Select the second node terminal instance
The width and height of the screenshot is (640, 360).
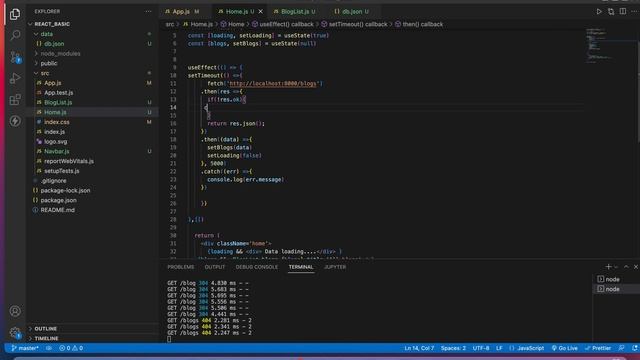point(616,289)
